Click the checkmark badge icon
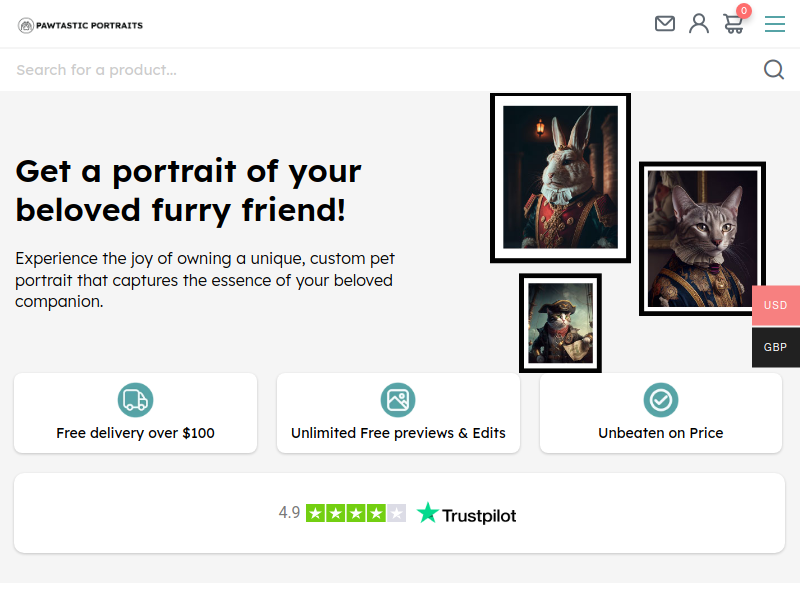This screenshot has height=600, width=800. pos(661,400)
